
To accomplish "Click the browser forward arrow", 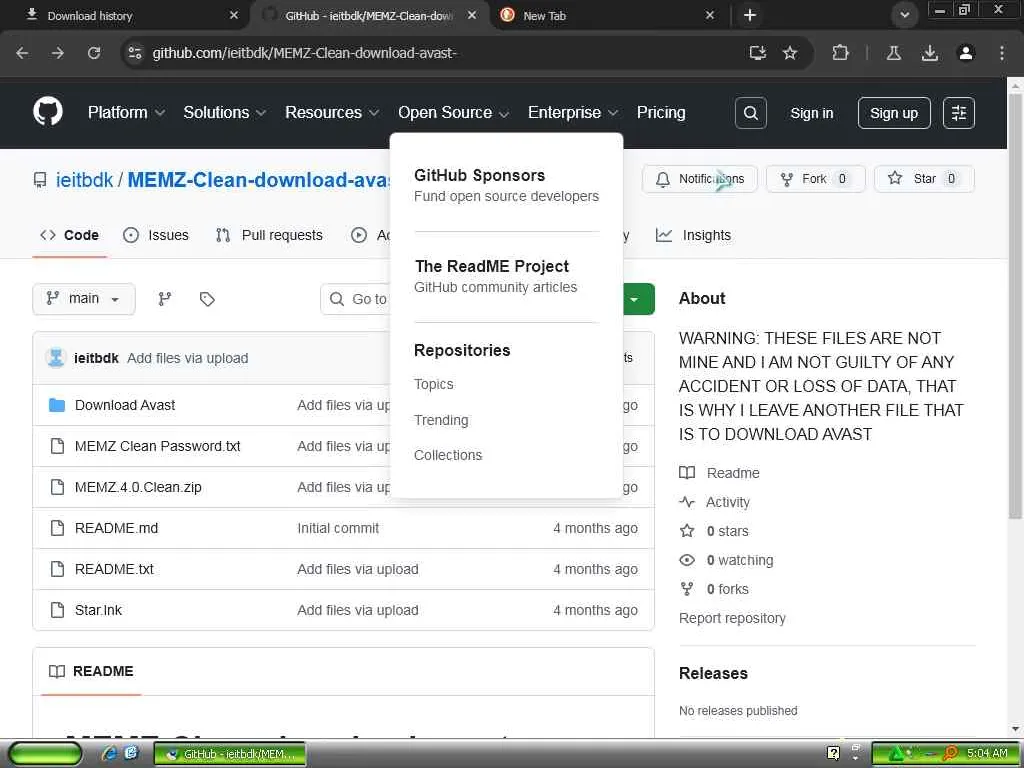I will 57,53.
